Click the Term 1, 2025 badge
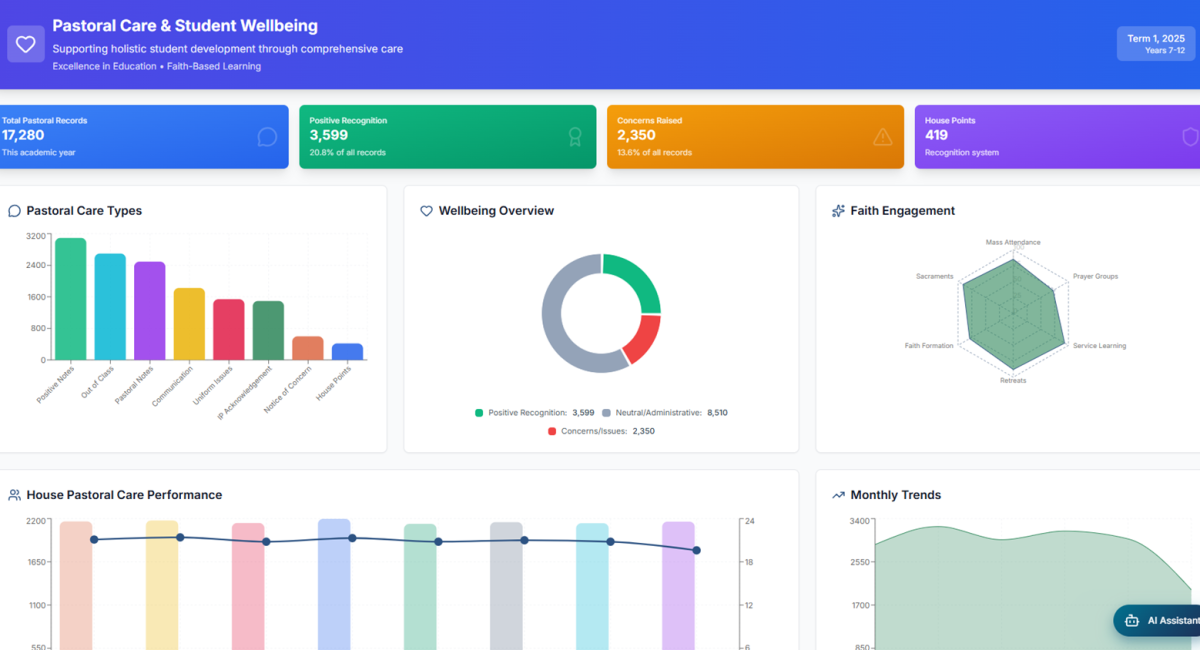This screenshot has height=650, width=1200. click(1156, 44)
